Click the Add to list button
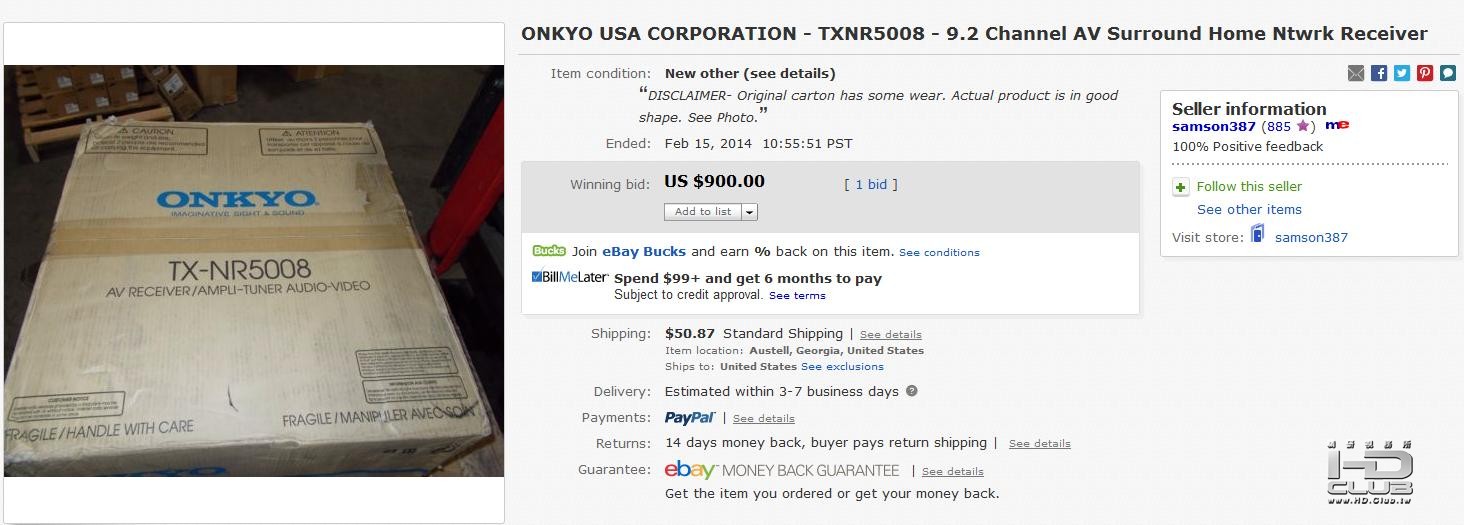The width and height of the screenshot is (1464, 525). coord(703,212)
